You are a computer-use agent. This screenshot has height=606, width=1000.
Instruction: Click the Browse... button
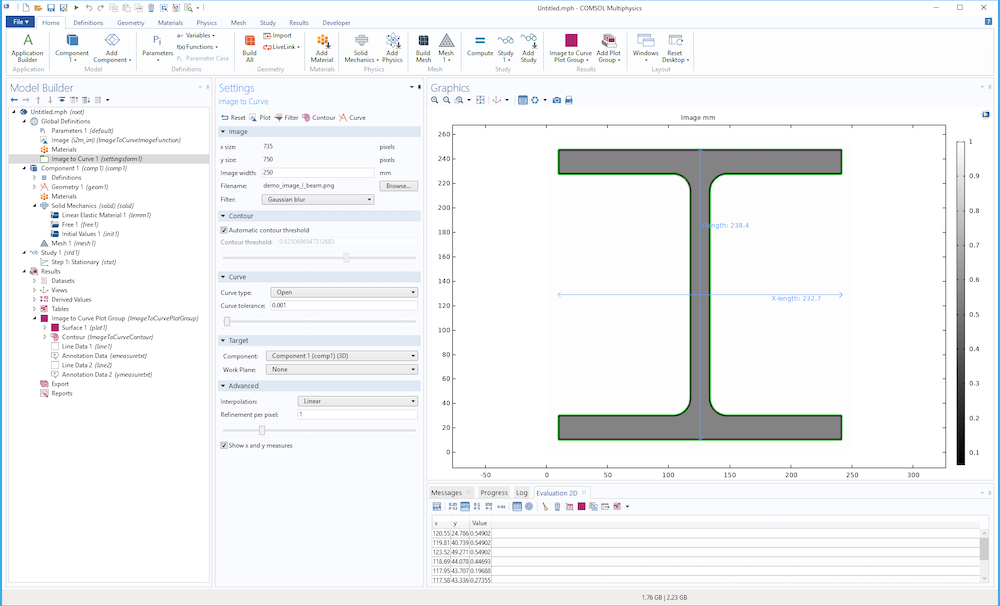pyautogui.click(x=399, y=186)
